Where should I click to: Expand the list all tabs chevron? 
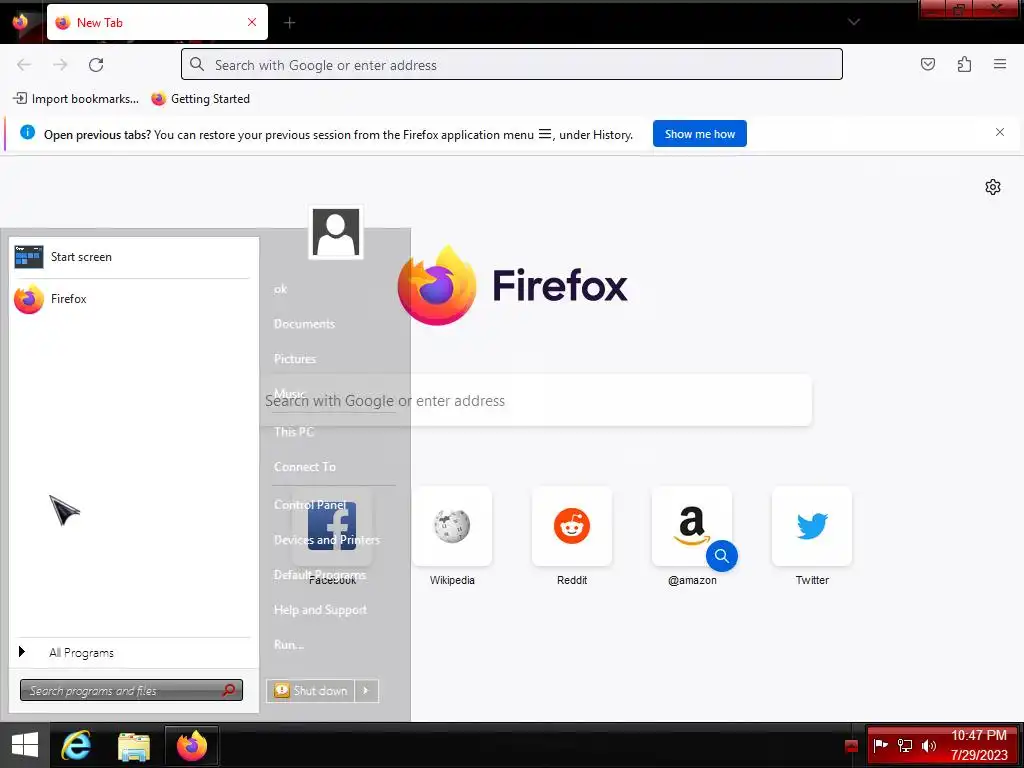pyautogui.click(x=854, y=22)
